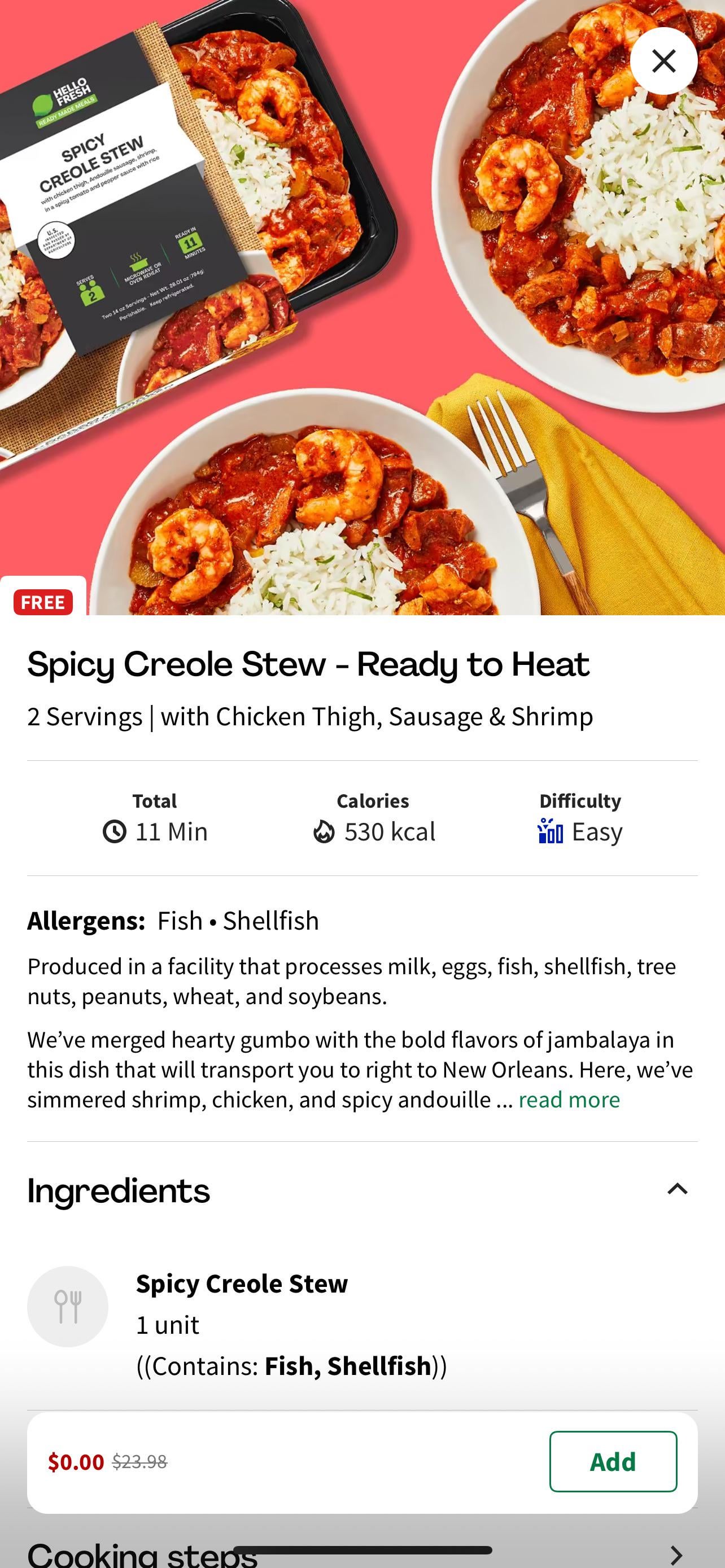725x1568 pixels.
Task: Open Cooking steps chevron arrow
Action: [676, 1554]
